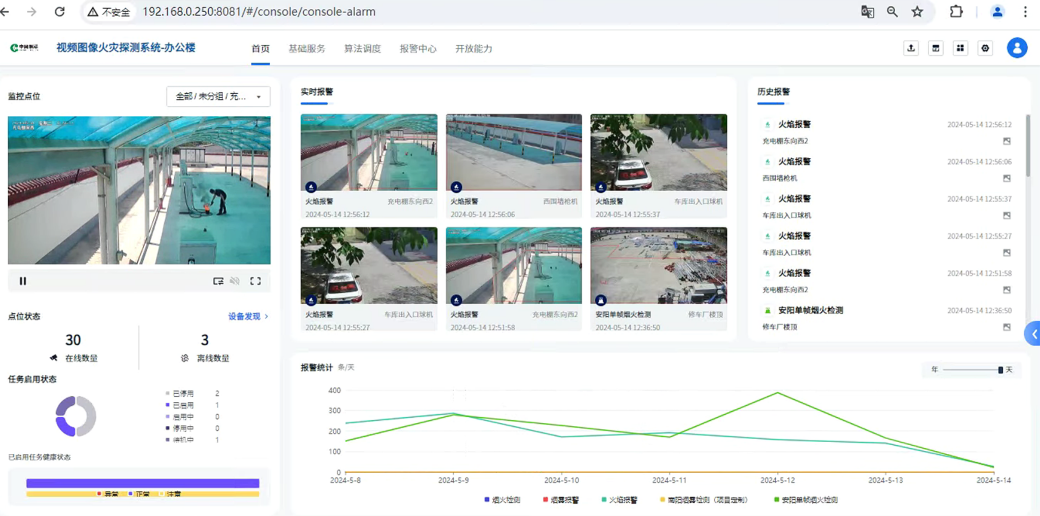Open the blue user avatar menu
Viewport: 1040px width, 516px height.
[x=1017, y=48]
